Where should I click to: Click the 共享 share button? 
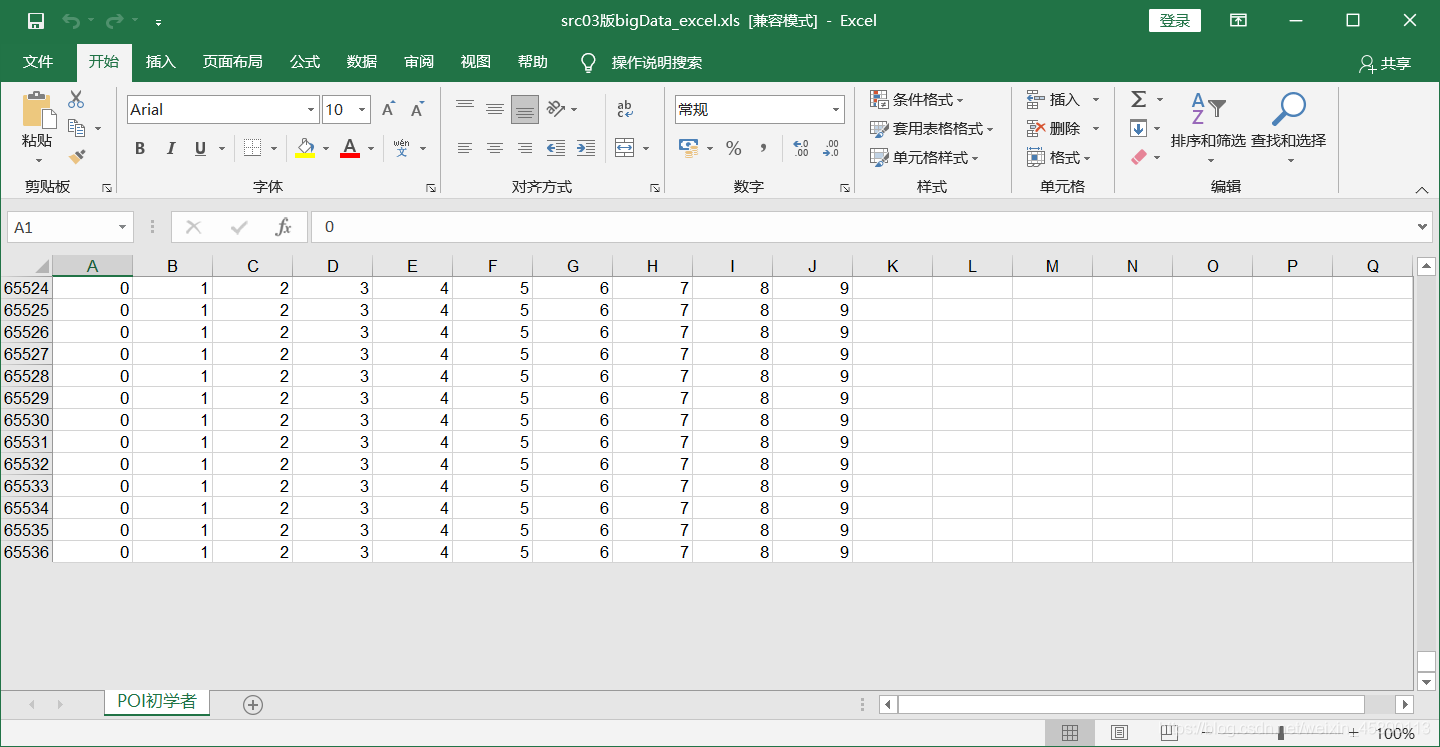(1385, 63)
